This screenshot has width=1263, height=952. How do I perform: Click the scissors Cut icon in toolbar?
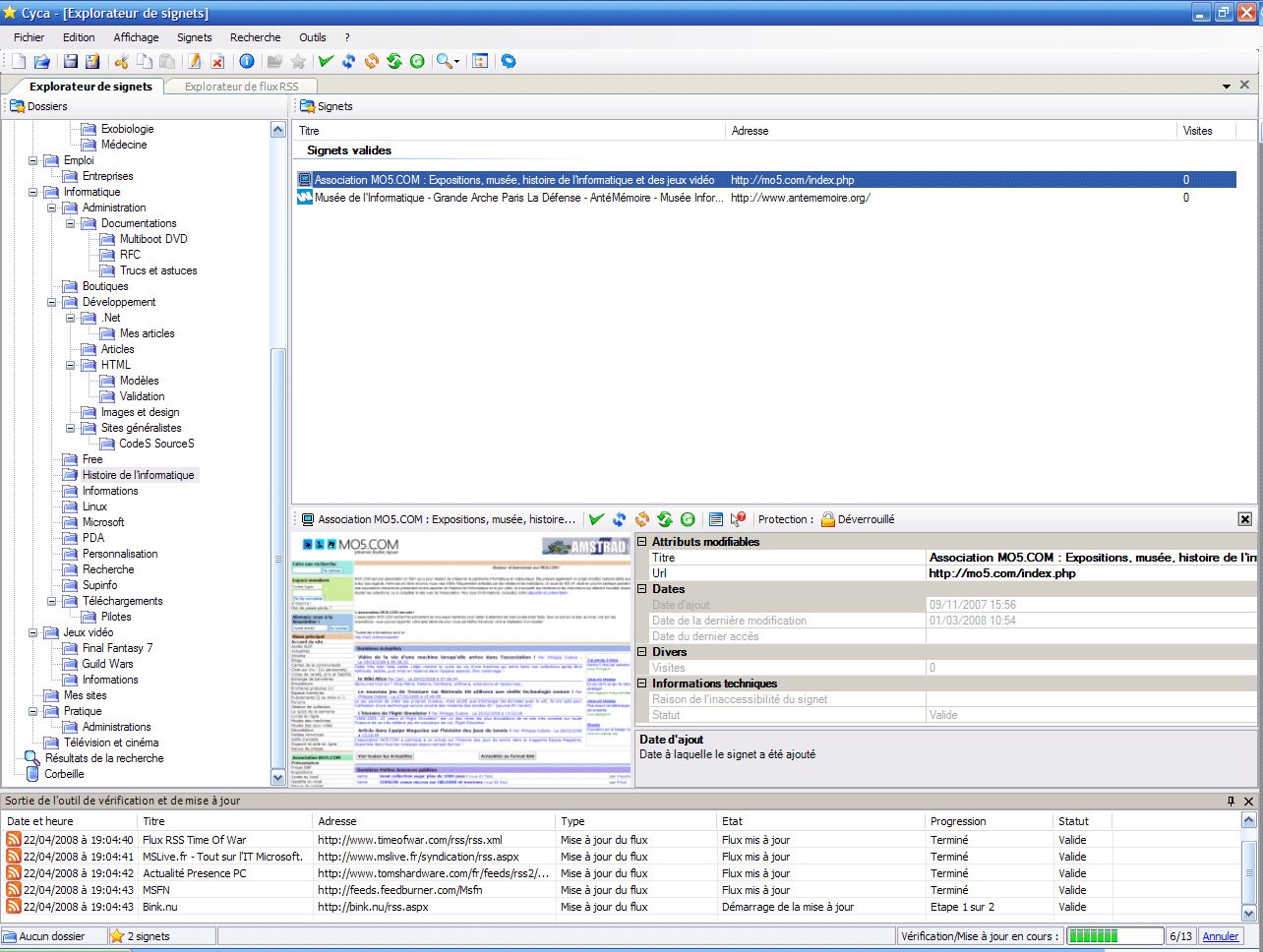(x=122, y=61)
